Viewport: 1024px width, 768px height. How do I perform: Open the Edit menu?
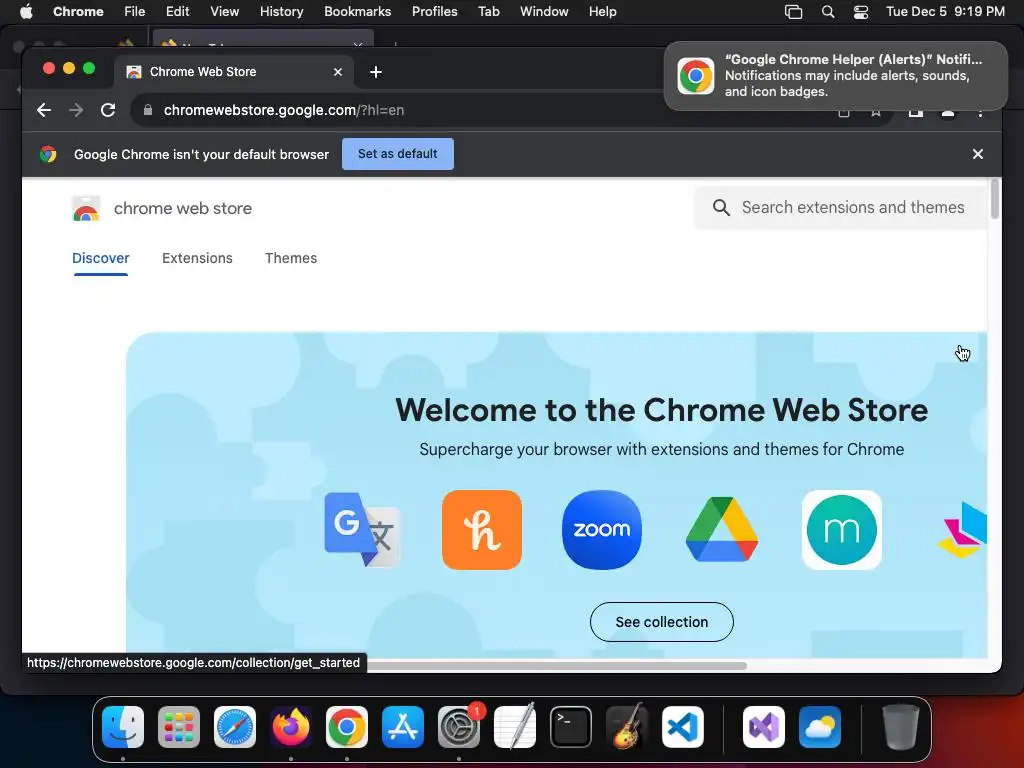[178, 12]
